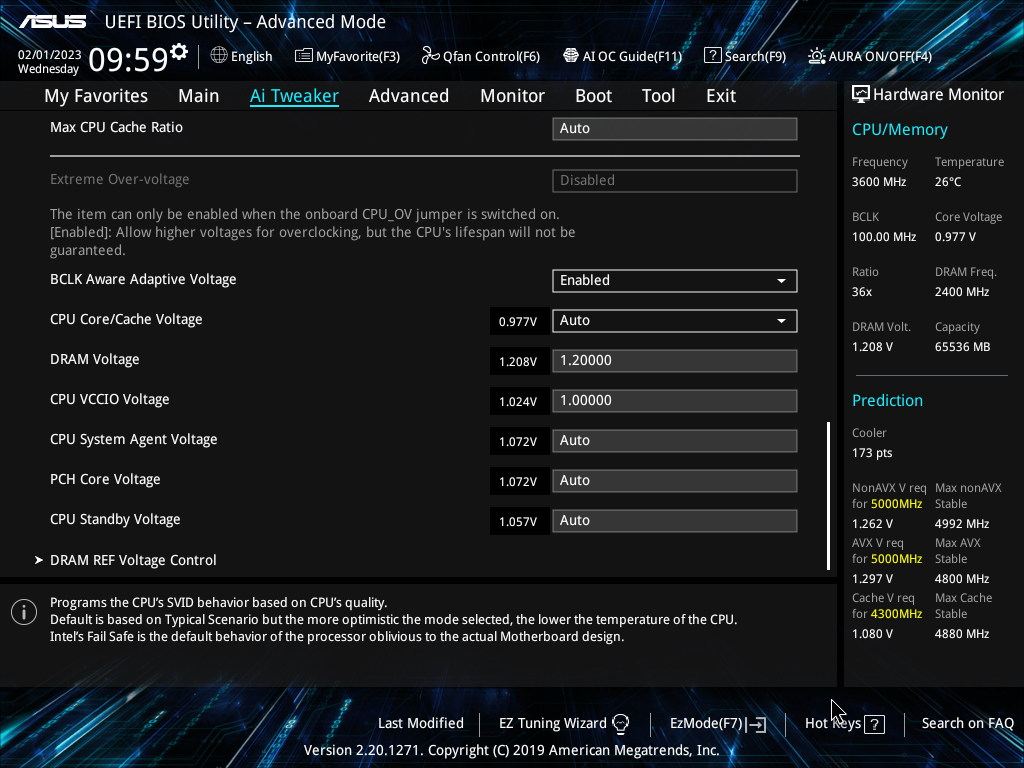The height and width of the screenshot is (768, 1024).
Task: Click the Max CPU Cache Ratio label
Action: tap(116, 127)
